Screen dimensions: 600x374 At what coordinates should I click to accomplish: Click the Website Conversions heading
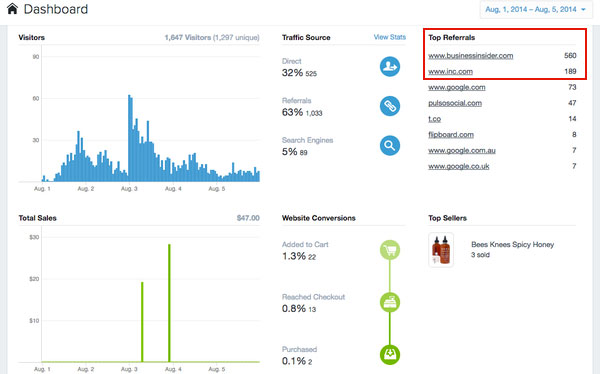click(319, 218)
